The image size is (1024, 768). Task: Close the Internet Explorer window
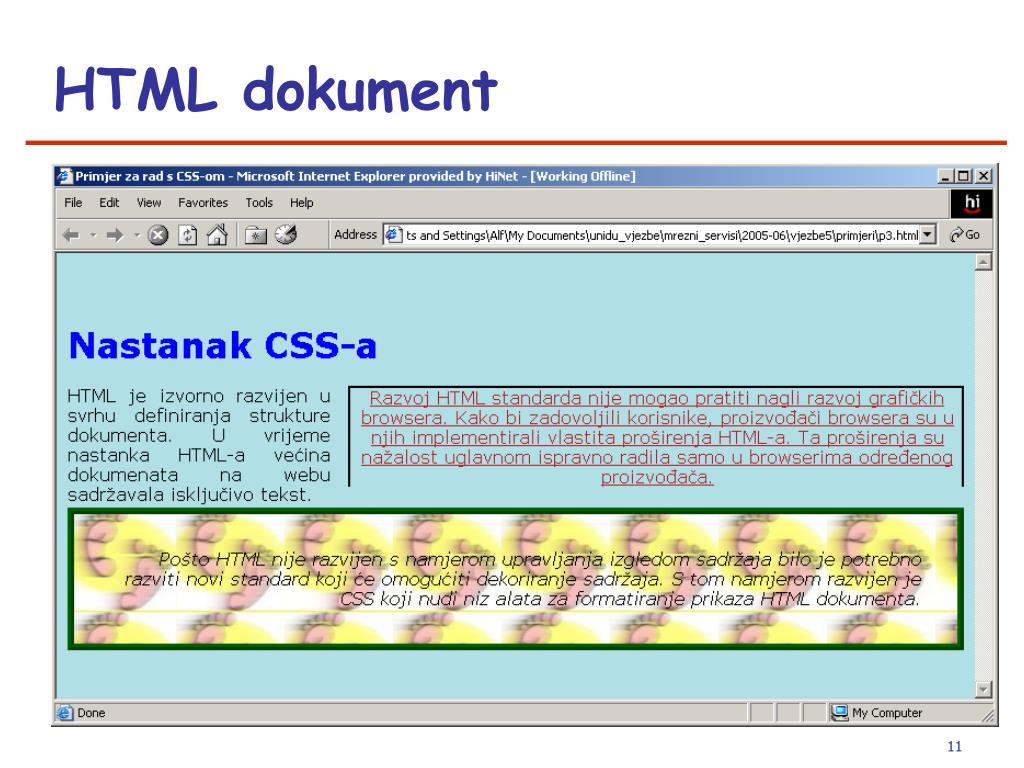(983, 176)
